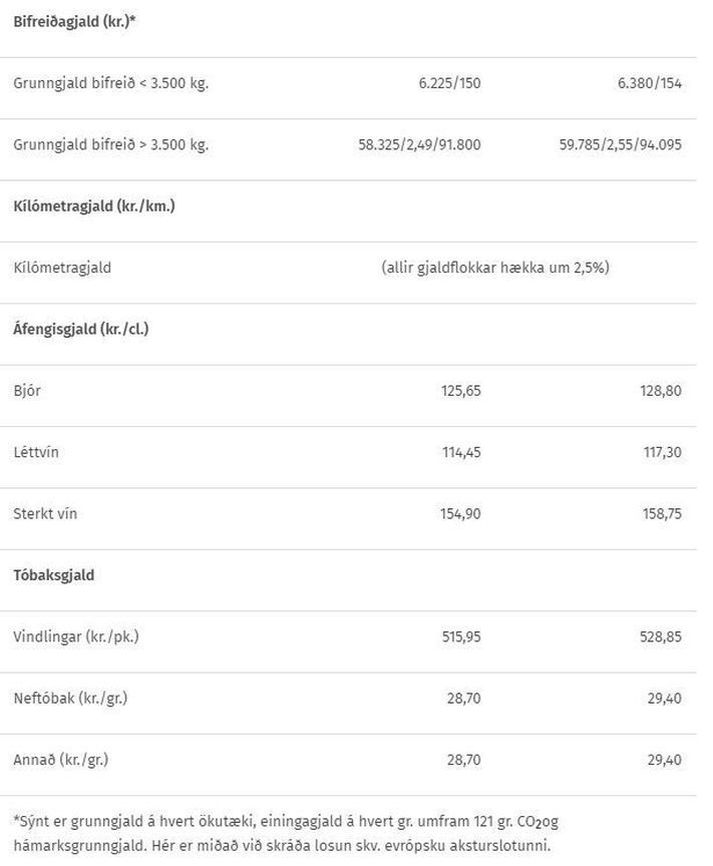This screenshot has width=713, height=866.
Task: Click the 59.785/2,55/94.095 value
Action: (620, 144)
